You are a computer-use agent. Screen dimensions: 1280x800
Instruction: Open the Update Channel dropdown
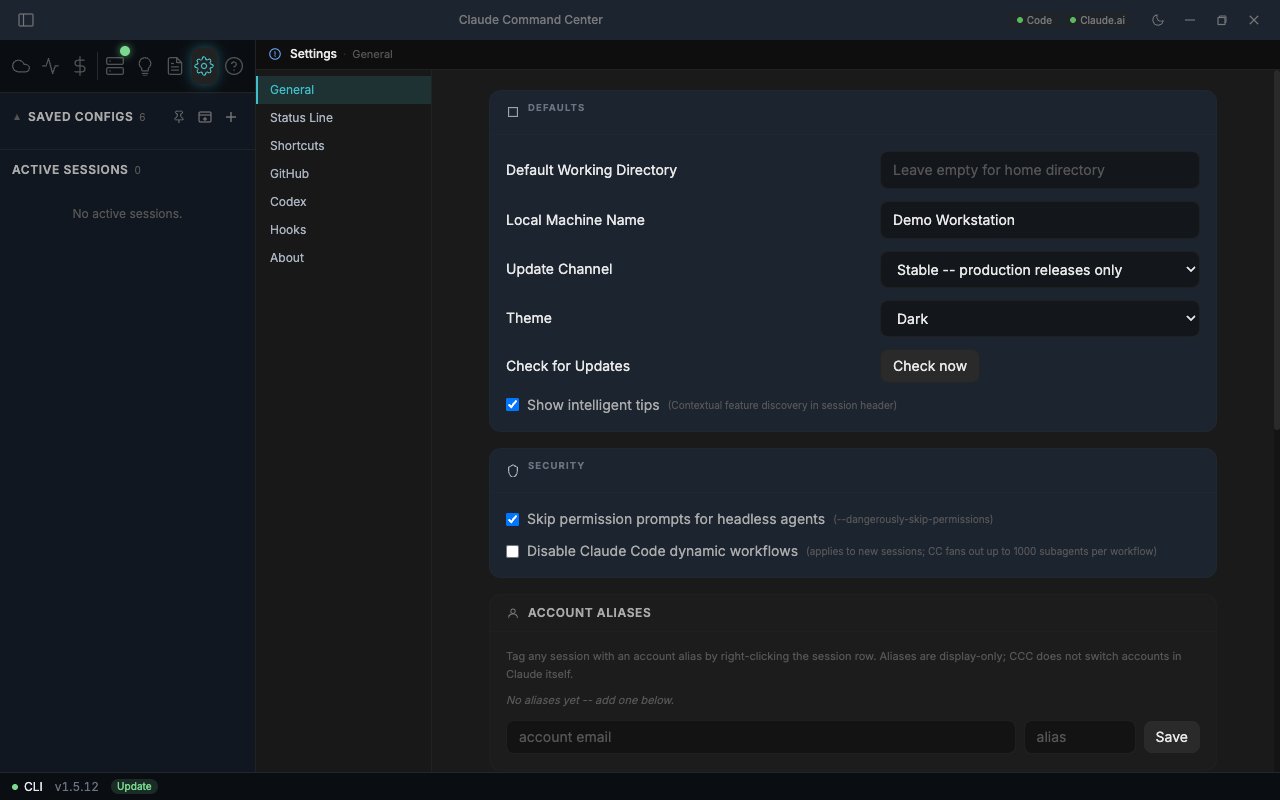click(1040, 269)
